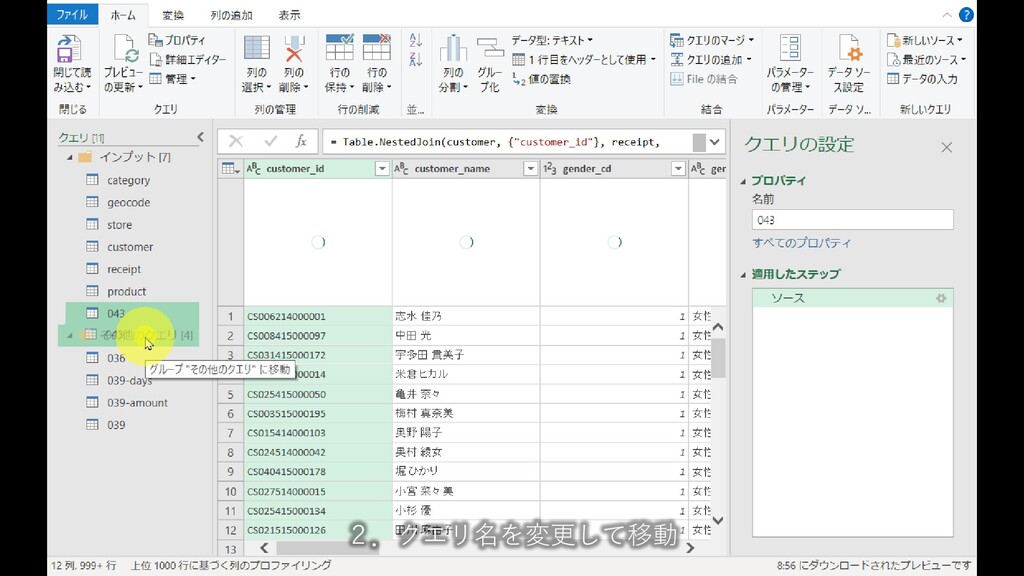Click the Remove Rows (行の削除) icon

[377, 49]
